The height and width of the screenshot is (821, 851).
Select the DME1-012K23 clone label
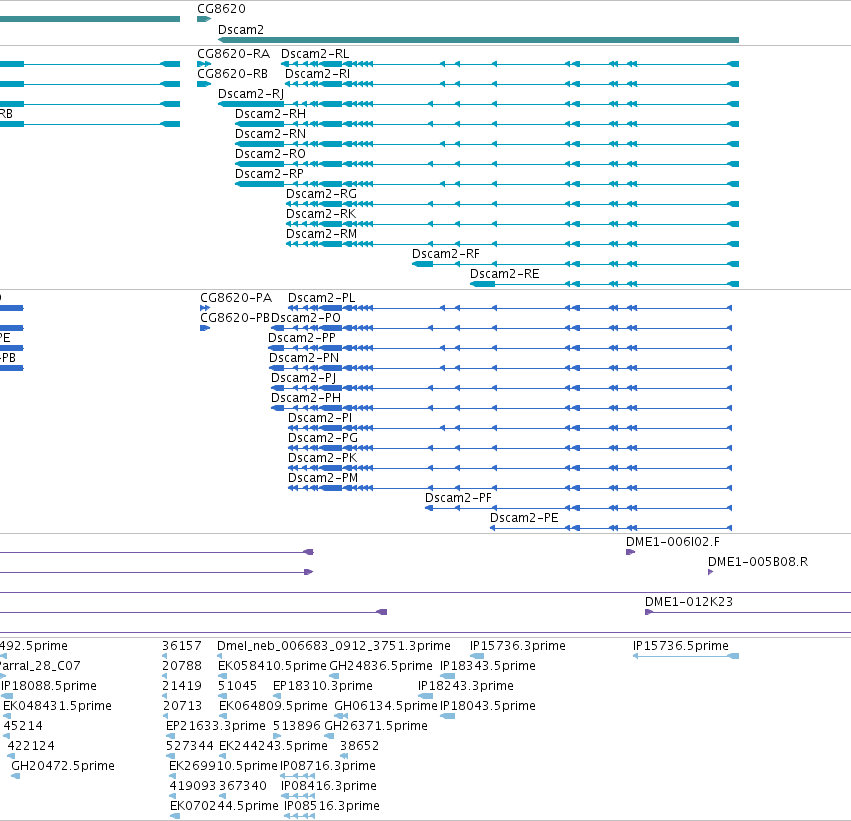point(689,602)
